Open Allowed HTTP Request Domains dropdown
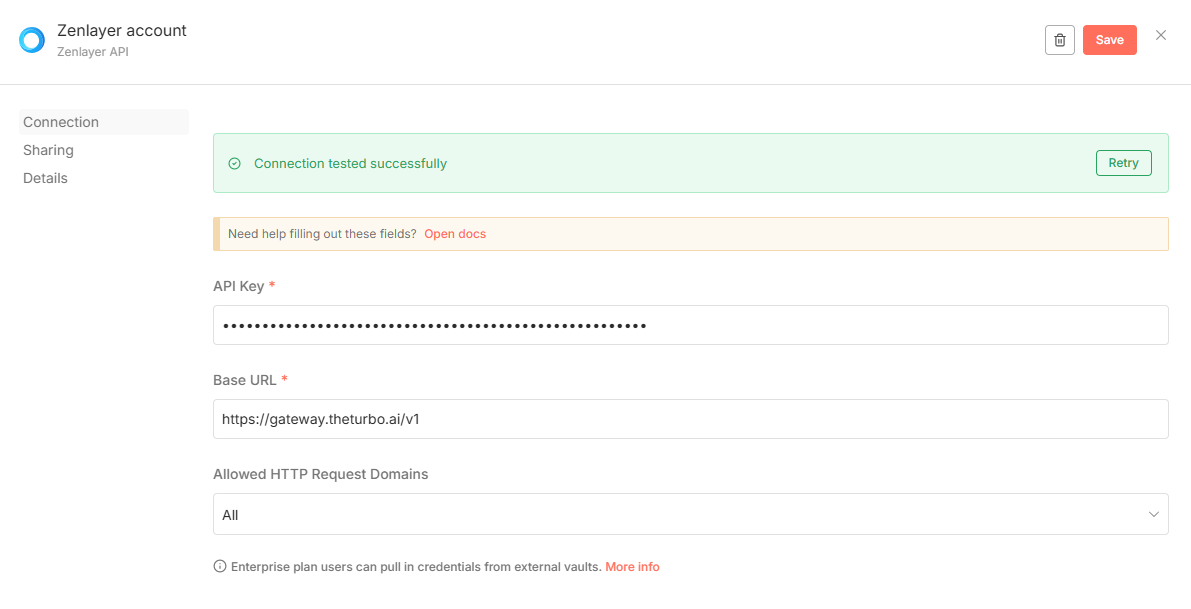This screenshot has height=609, width=1191. pos(690,514)
